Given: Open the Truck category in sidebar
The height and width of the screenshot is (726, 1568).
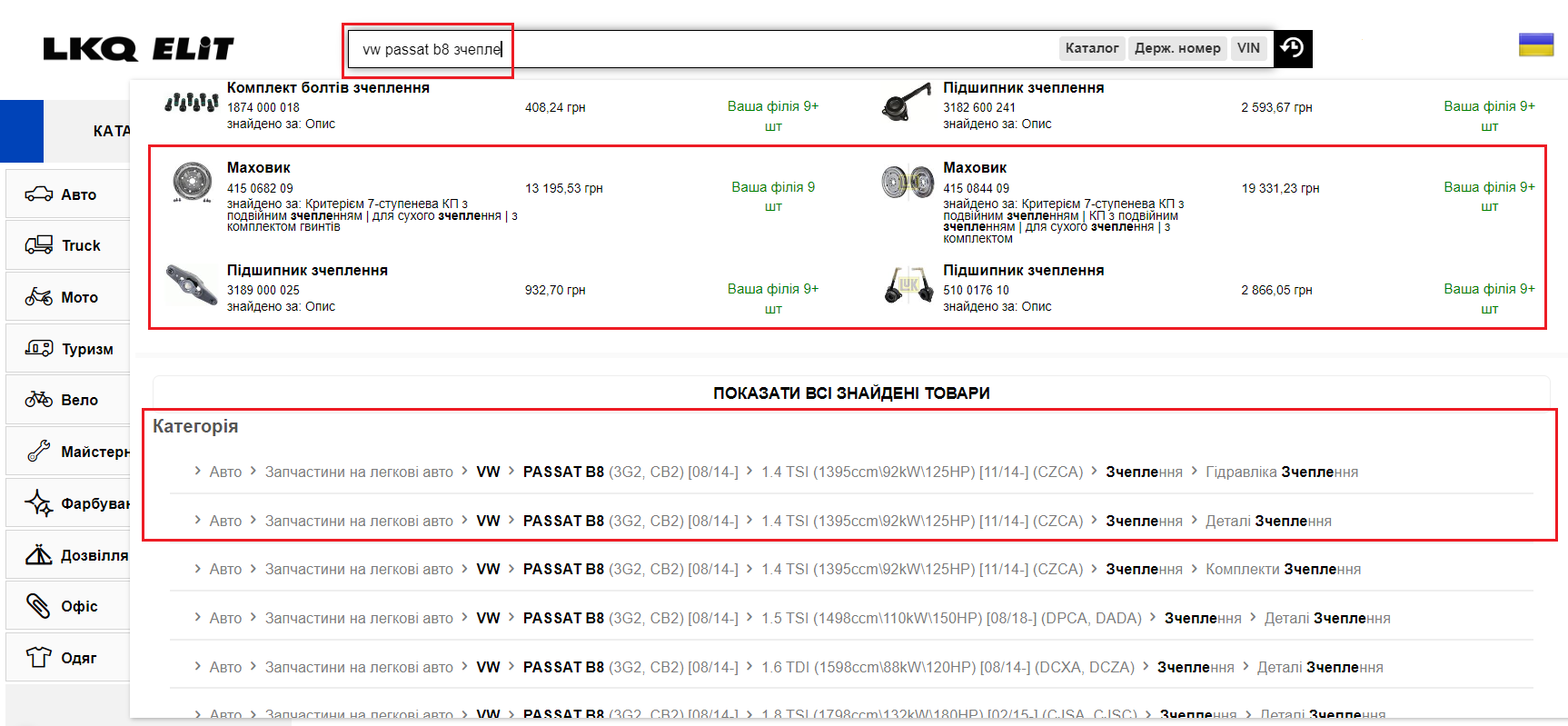Looking at the screenshot, I should pos(67,245).
